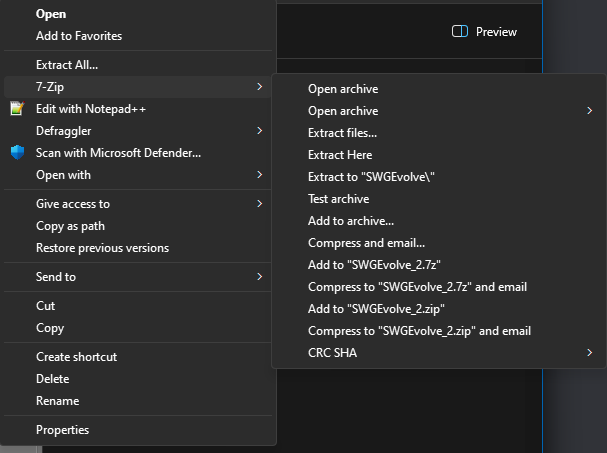Open the CRC SHA entry
This screenshot has height=453, width=607.
coord(439,353)
